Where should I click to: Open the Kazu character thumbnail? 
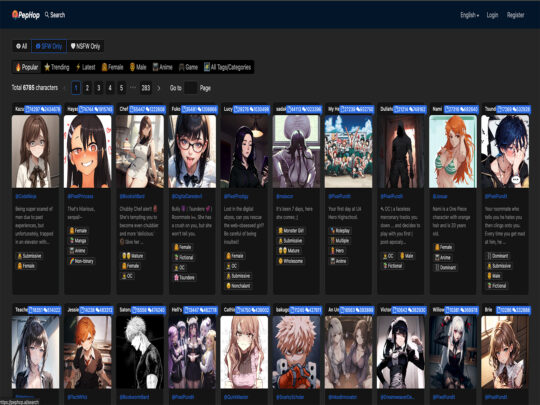click(35, 152)
